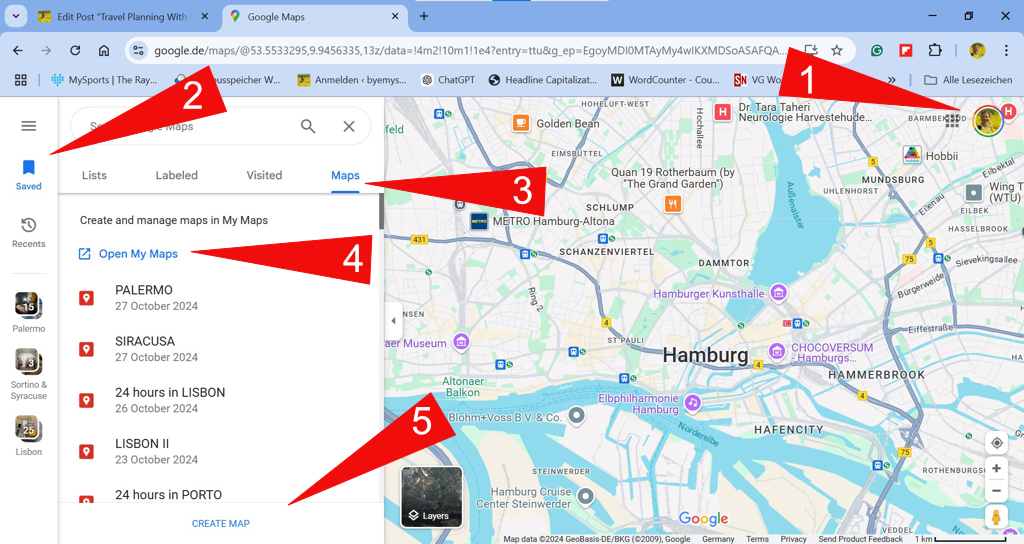Screen dimensions: 1024x544
Task: Click the Dr. Tara Taheri hospital marker
Action: pyautogui.click(x=722, y=112)
